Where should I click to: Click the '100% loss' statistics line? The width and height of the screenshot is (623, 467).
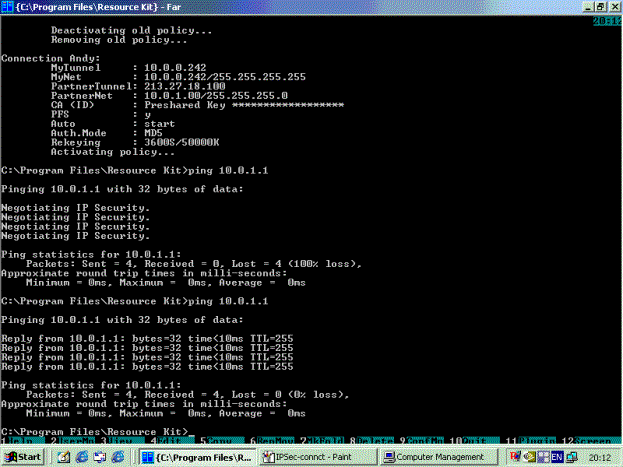point(194,264)
